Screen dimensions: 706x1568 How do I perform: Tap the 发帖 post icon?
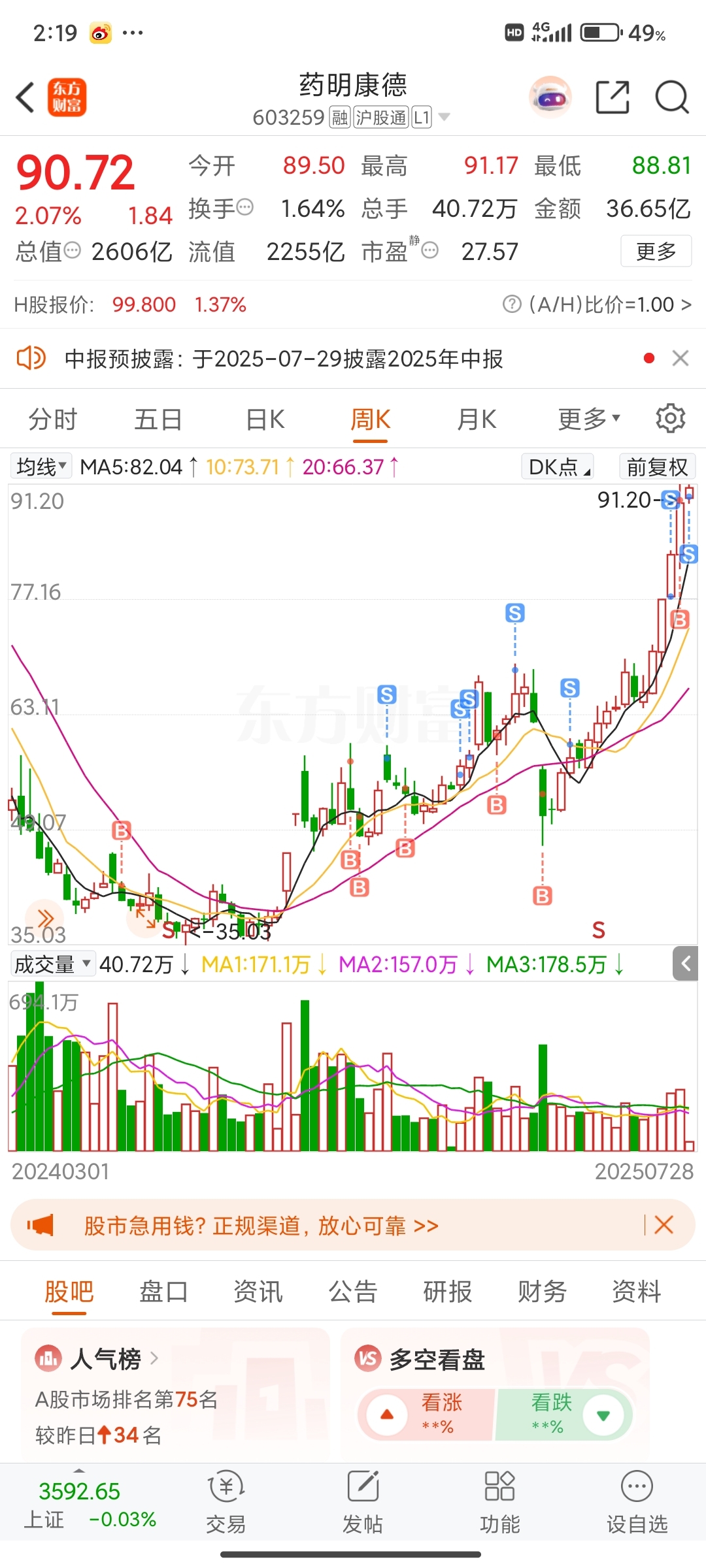click(x=363, y=1488)
